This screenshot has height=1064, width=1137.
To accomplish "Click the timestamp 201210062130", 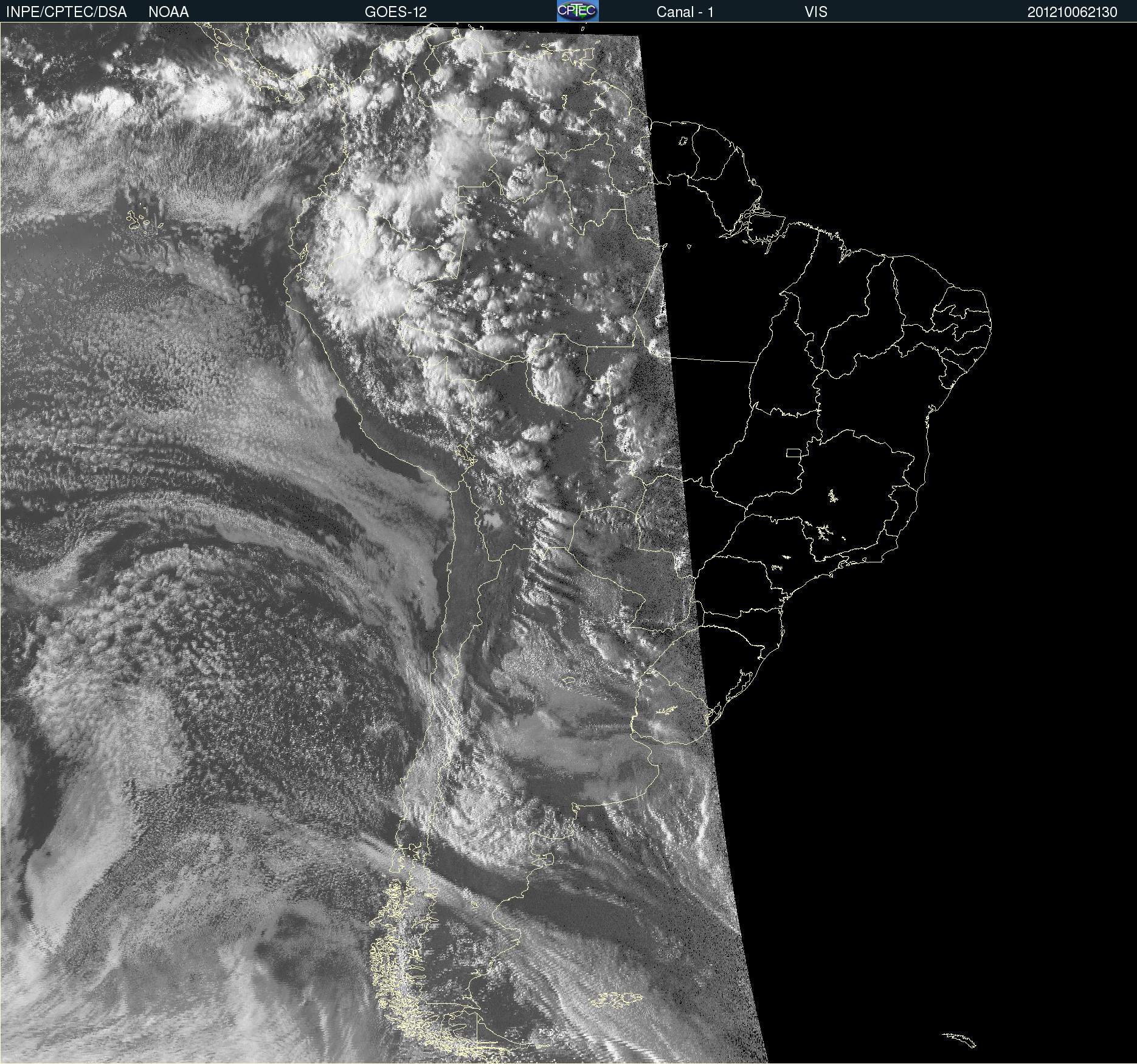I will click(1073, 12).
